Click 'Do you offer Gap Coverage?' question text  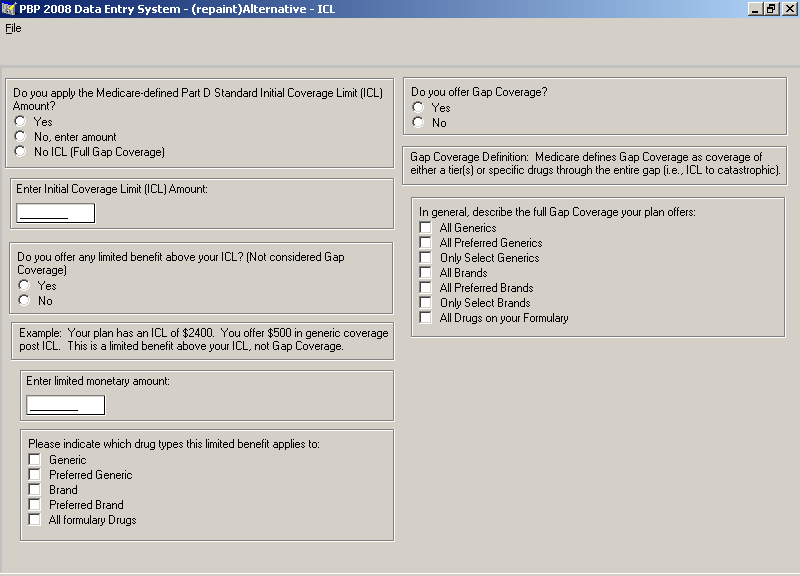click(479, 92)
